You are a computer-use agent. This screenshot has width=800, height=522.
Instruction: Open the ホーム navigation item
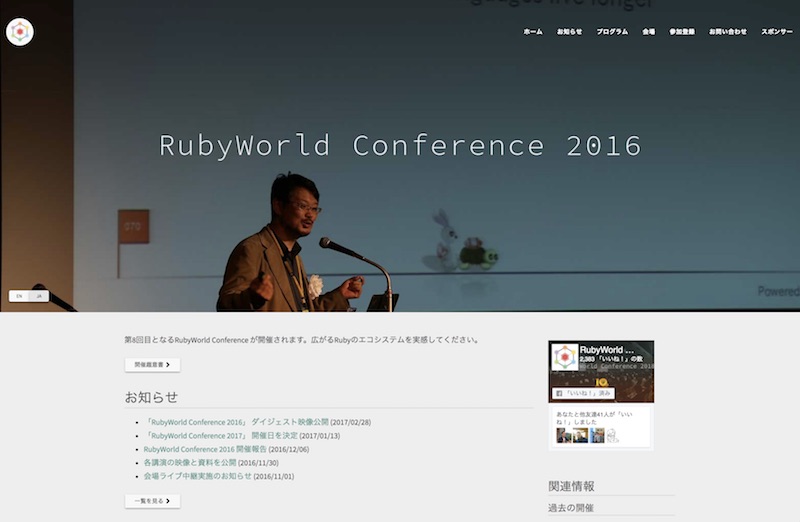(x=533, y=32)
